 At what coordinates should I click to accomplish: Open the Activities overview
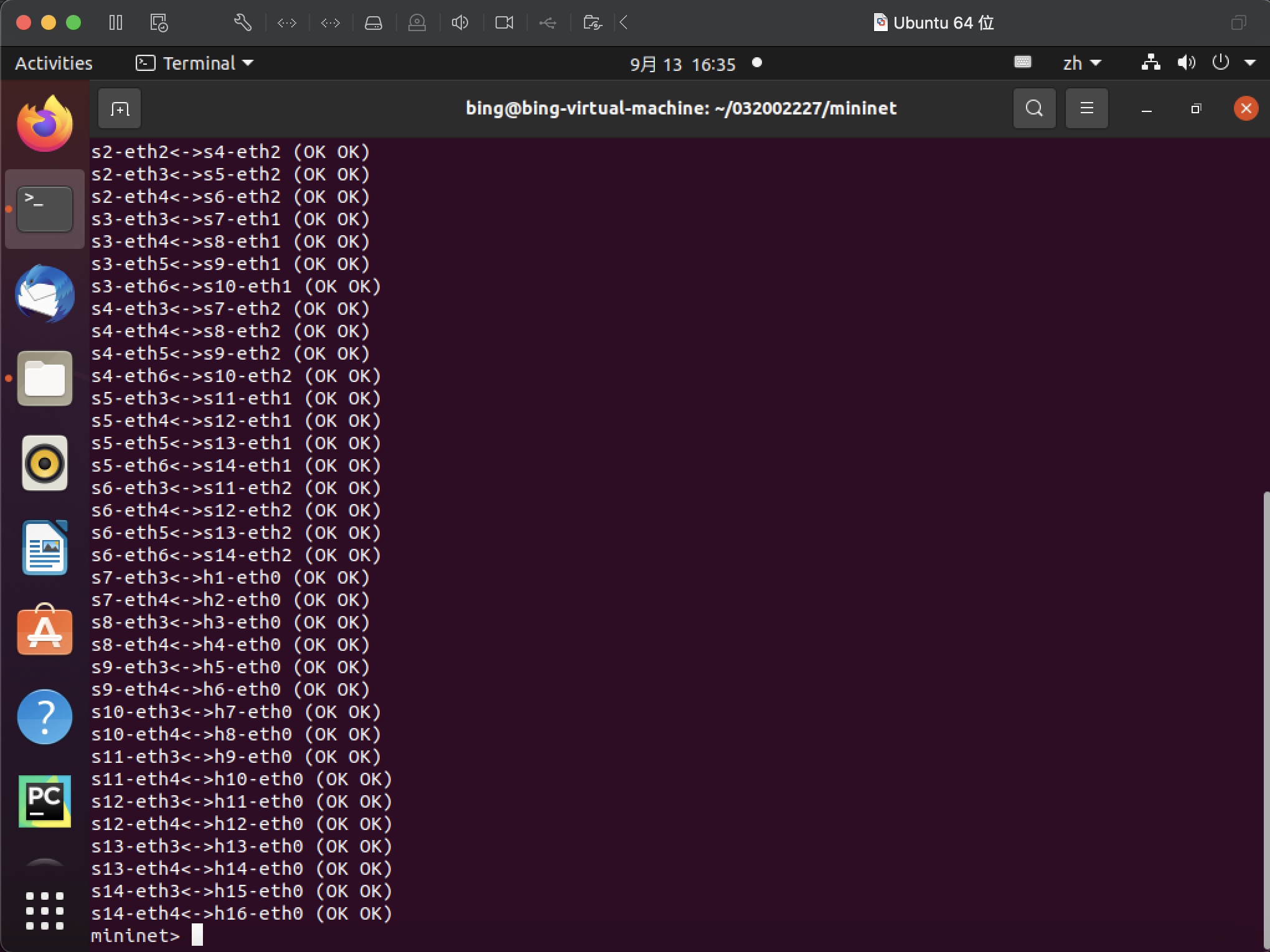(x=54, y=63)
